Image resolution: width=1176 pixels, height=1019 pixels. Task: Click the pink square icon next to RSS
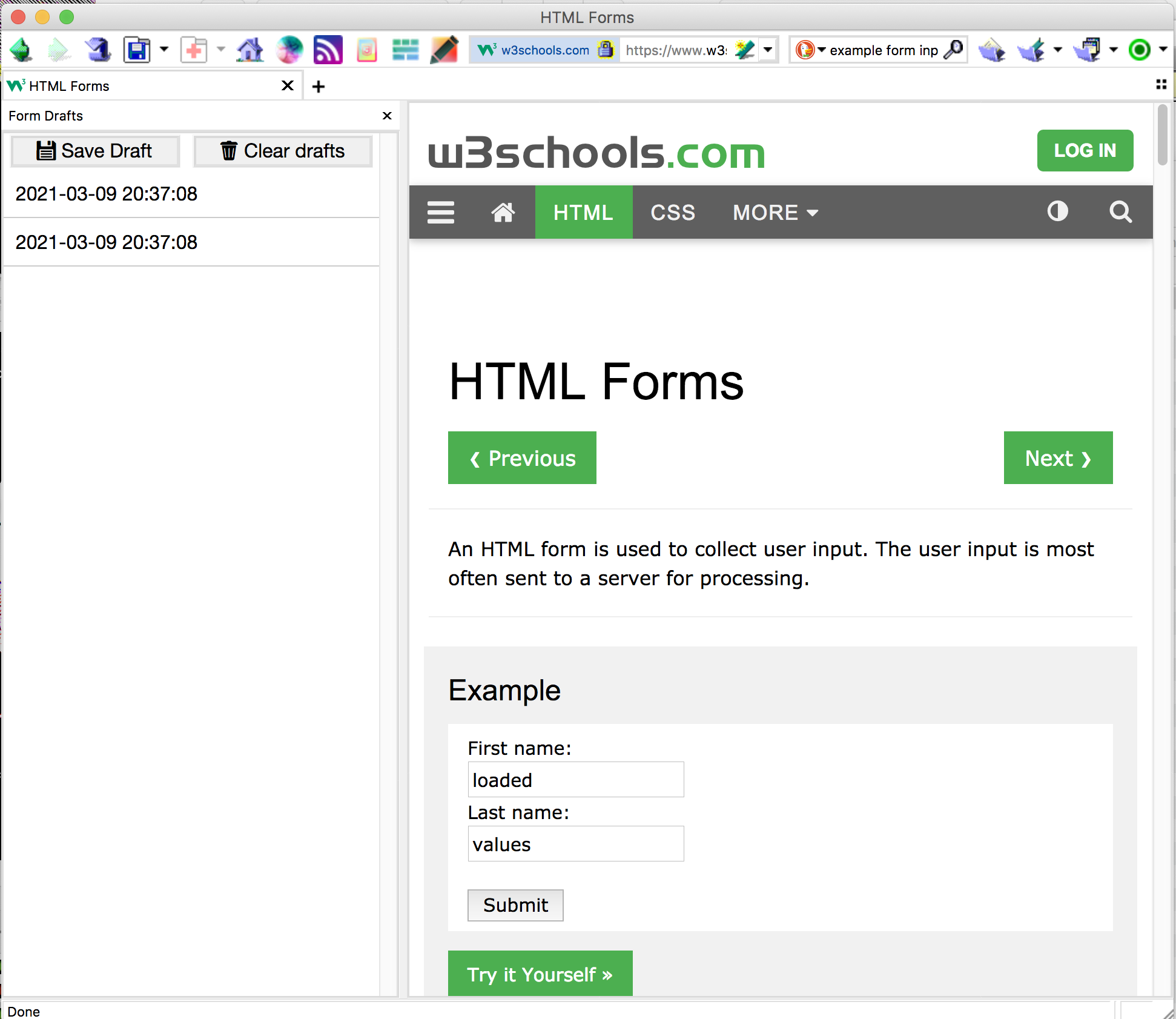tap(367, 50)
